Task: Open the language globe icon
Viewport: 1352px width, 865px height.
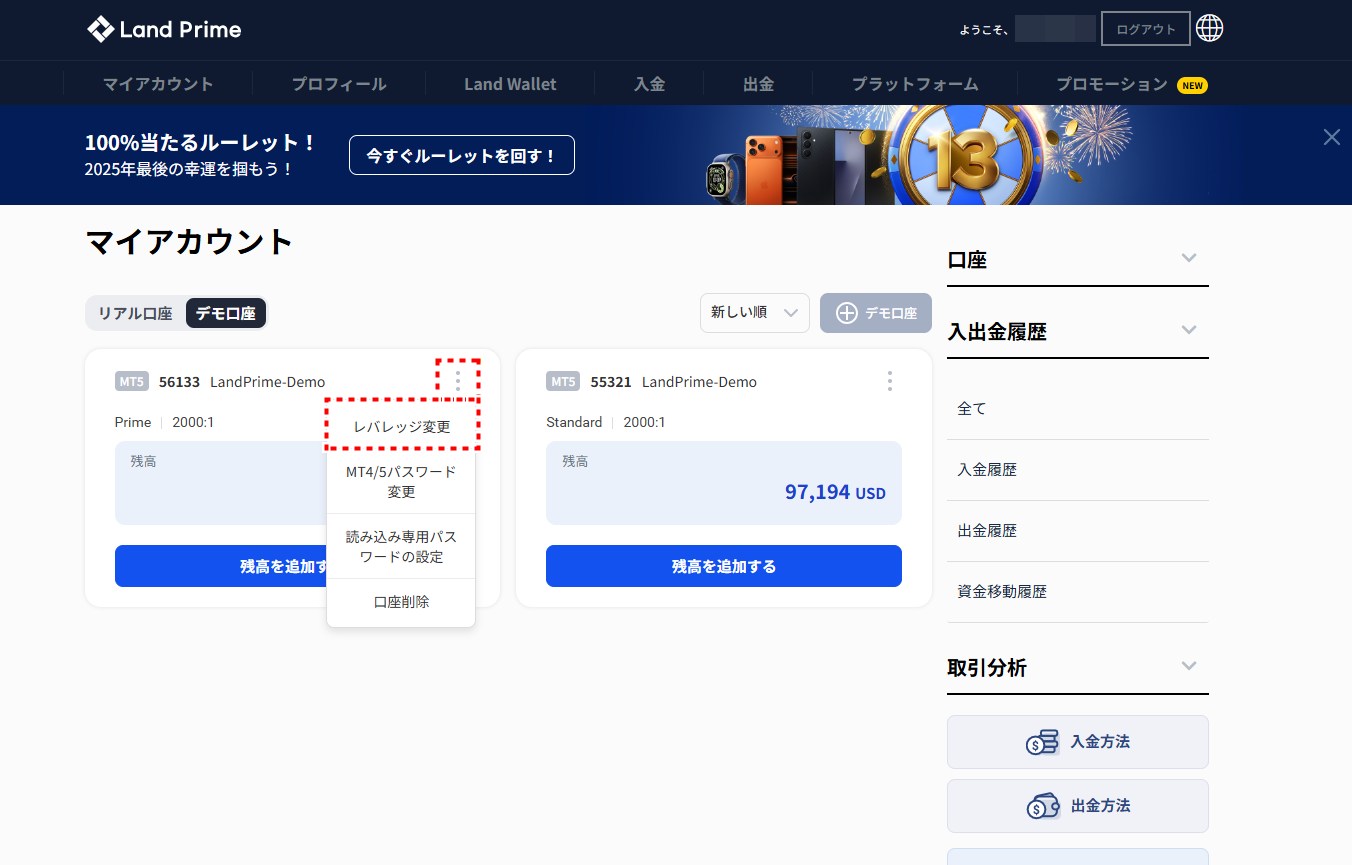Action: tap(1210, 28)
